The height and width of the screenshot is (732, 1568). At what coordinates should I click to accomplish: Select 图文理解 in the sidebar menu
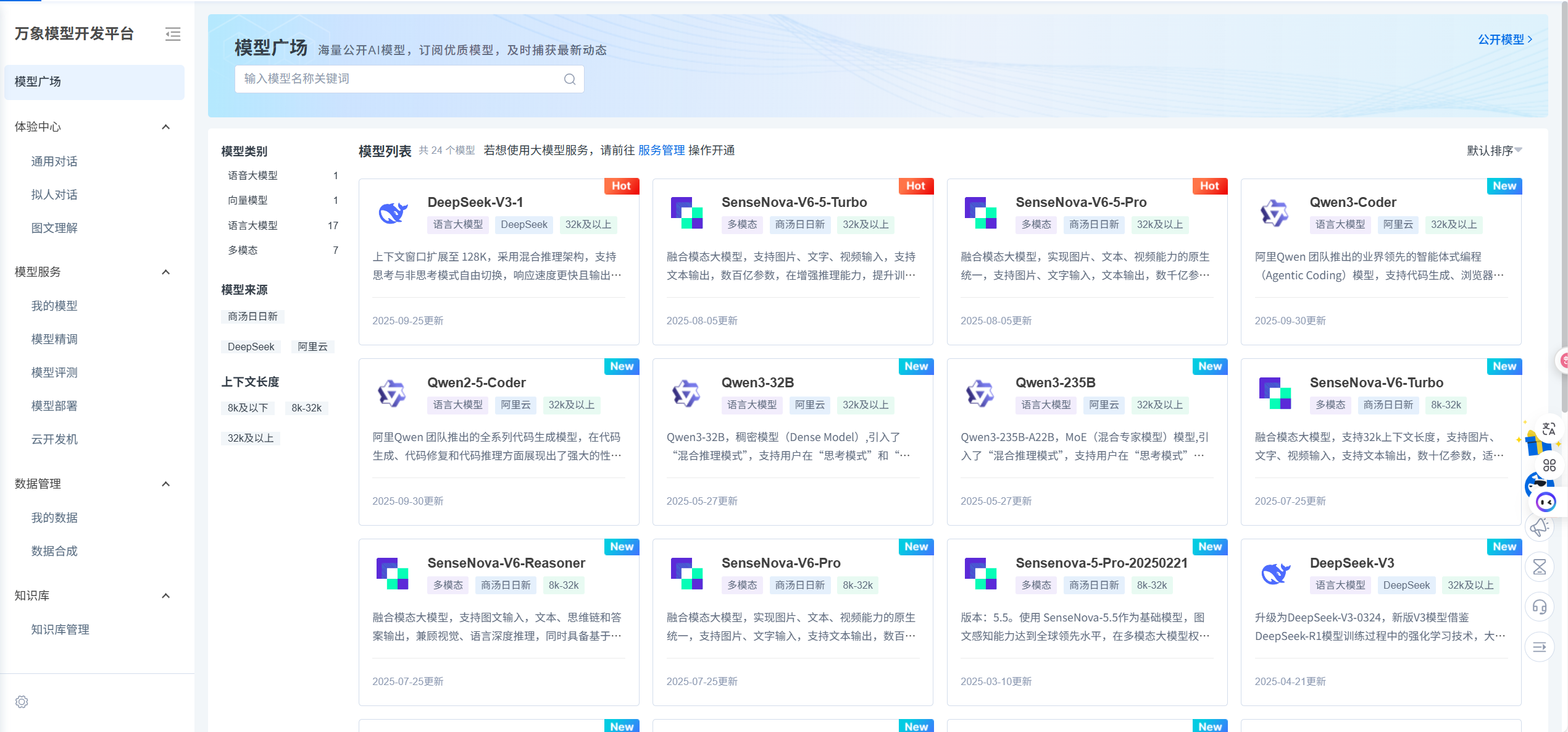54,227
